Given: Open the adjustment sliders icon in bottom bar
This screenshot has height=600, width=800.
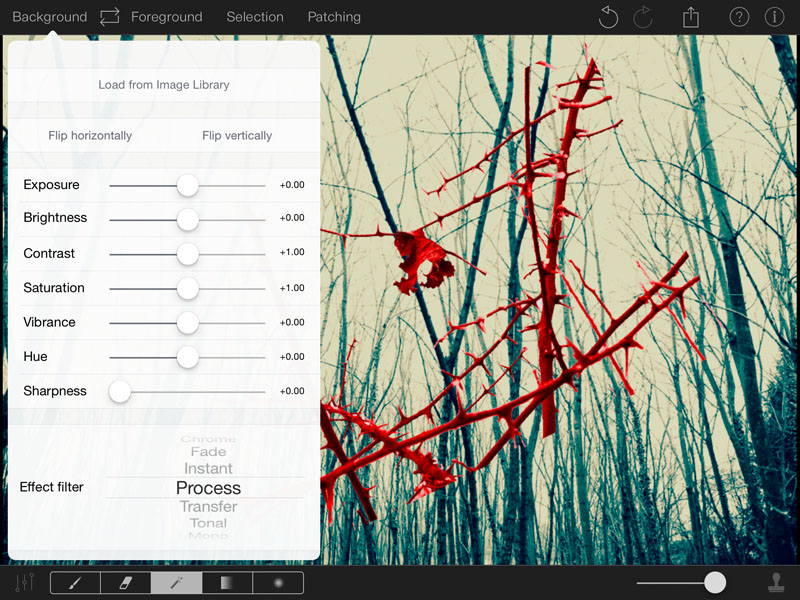Looking at the screenshot, I should (24, 582).
